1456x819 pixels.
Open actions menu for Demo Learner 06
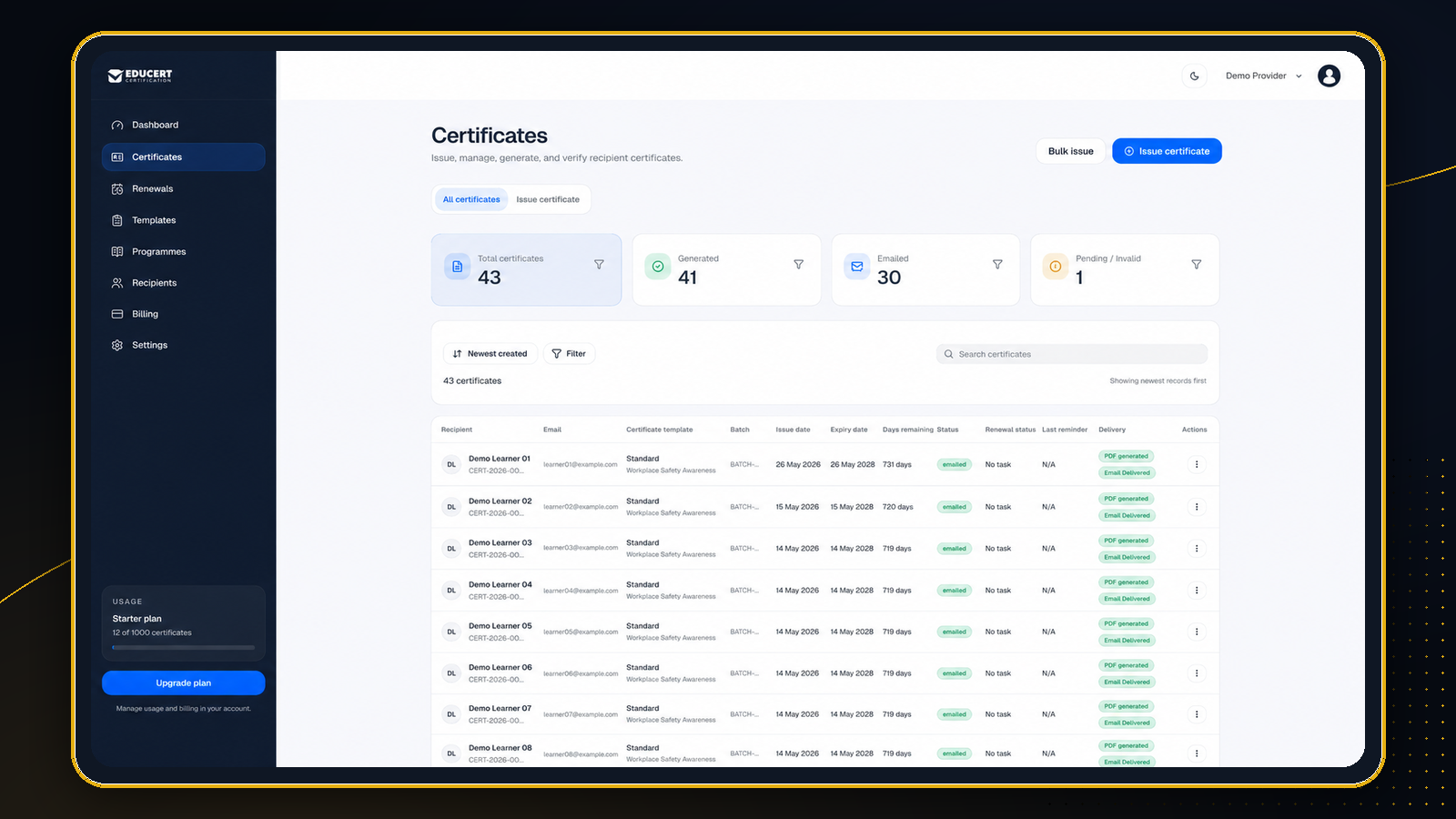click(1197, 673)
